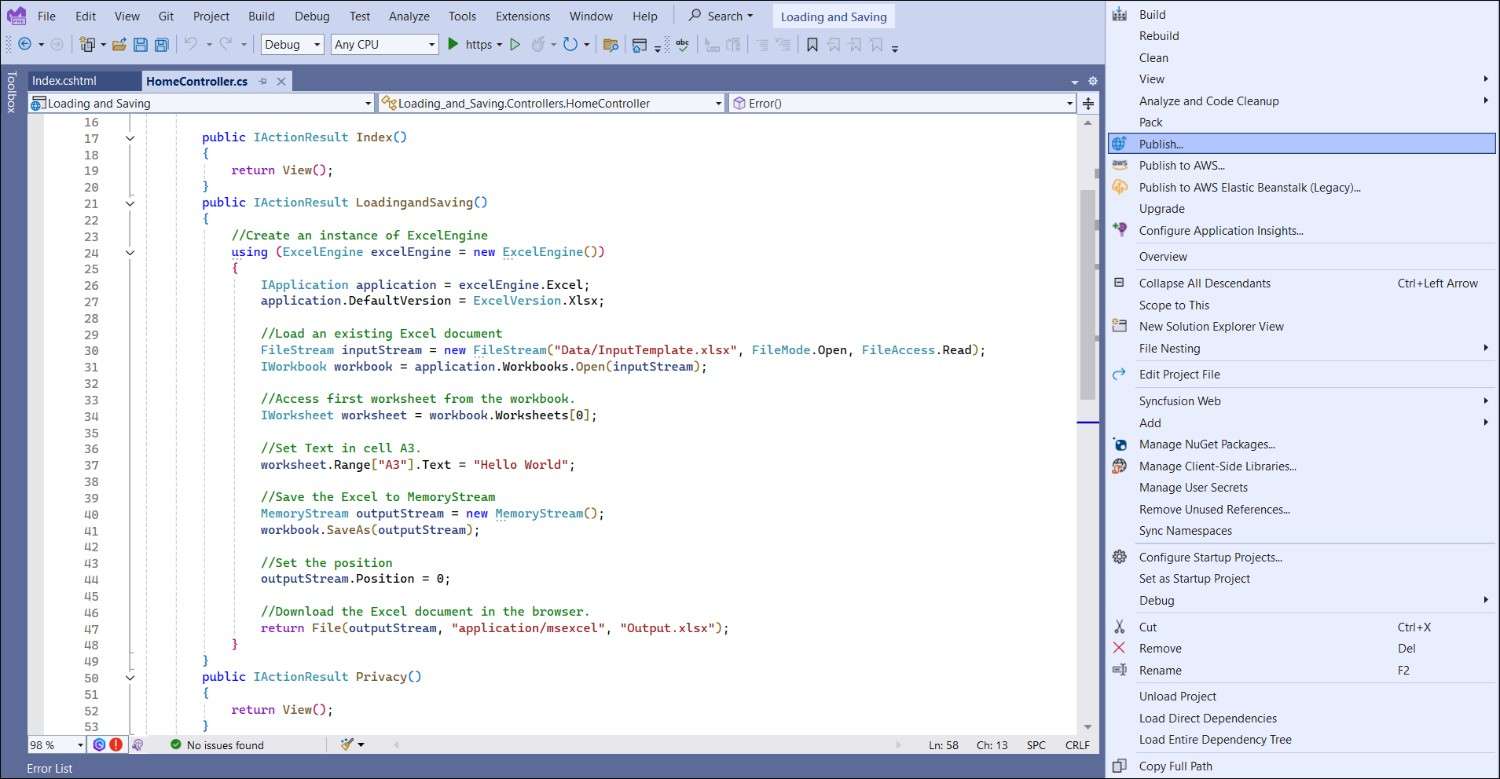Image resolution: width=1500 pixels, height=779 pixels.
Task: Click the Save All toolbar icon
Action: [x=161, y=45]
